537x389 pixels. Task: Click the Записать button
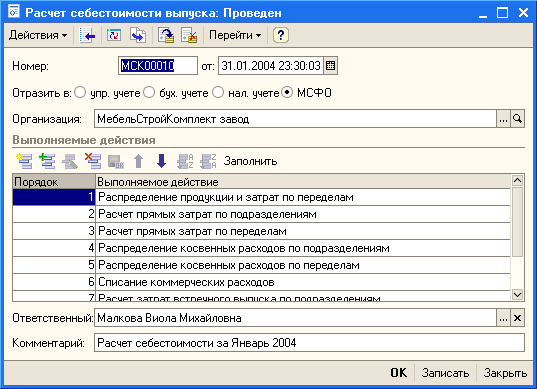pyautogui.click(x=445, y=373)
